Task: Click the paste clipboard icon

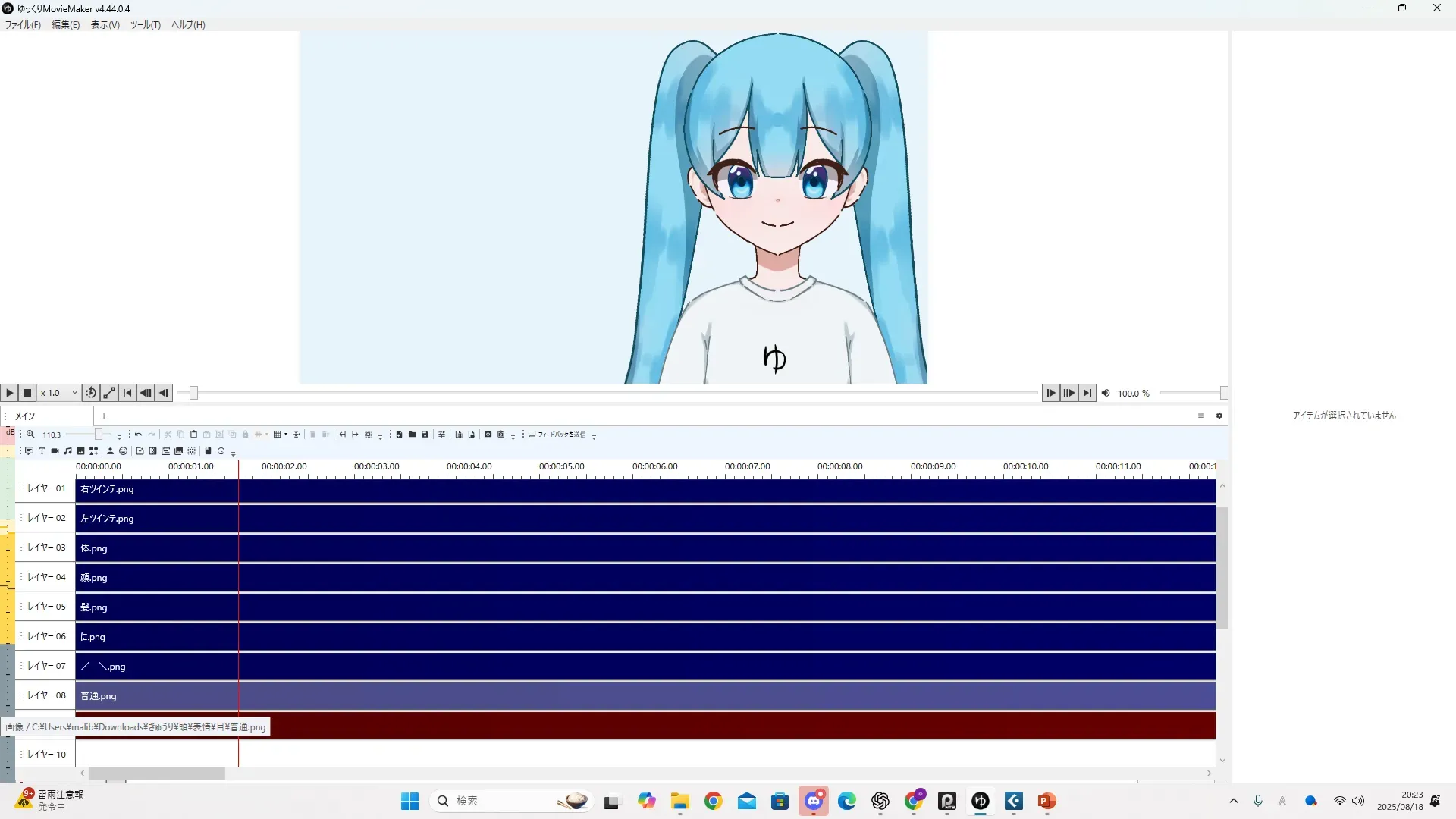Action: (x=193, y=435)
